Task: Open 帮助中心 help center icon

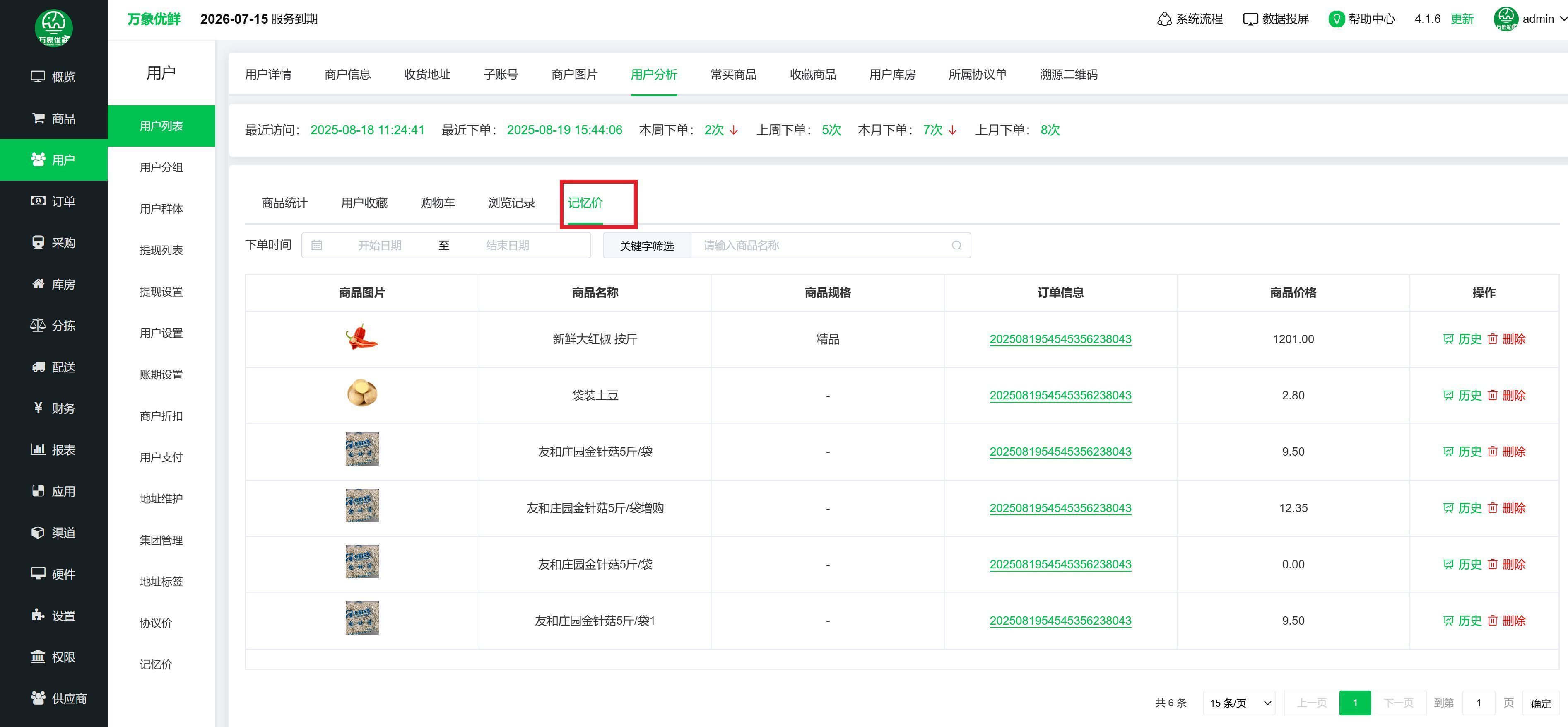Action: pos(1336,19)
